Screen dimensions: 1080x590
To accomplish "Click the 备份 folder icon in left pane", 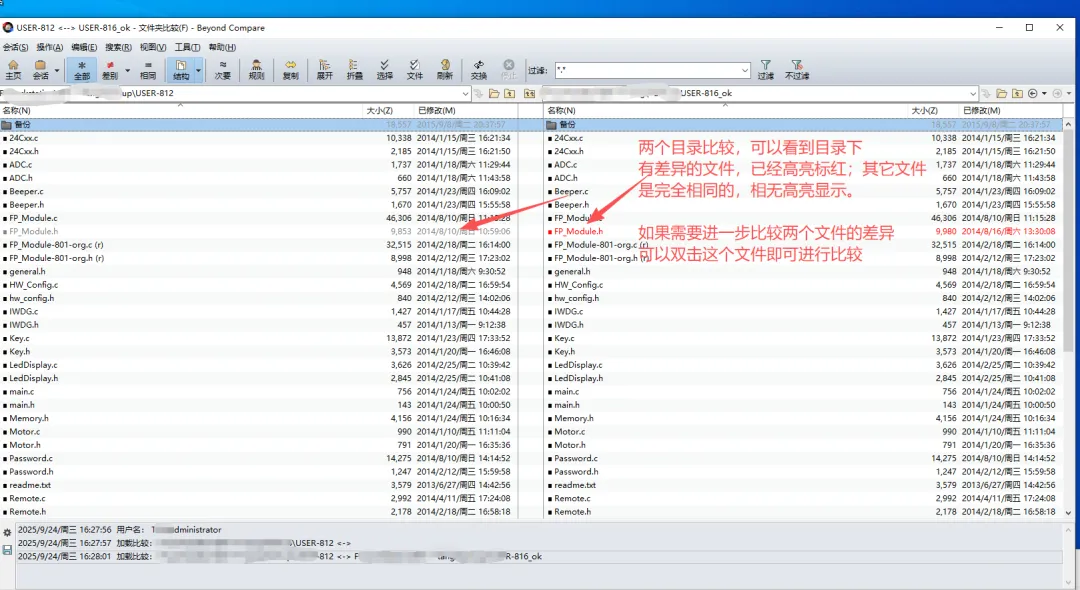I will point(7,125).
